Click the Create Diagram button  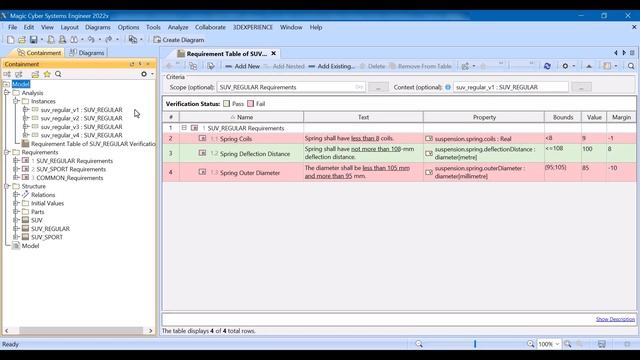tap(179, 40)
